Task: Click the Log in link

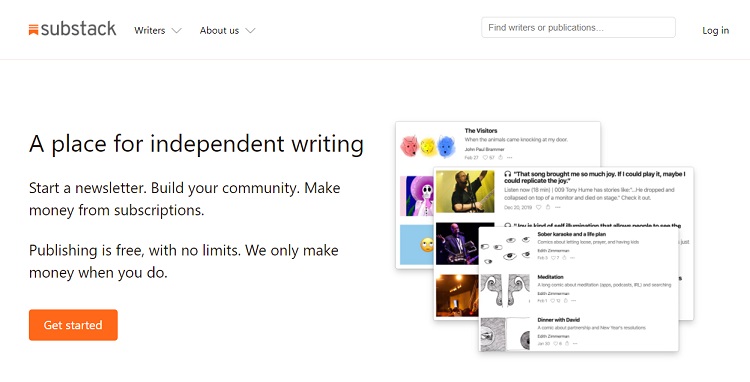Action: [715, 31]
